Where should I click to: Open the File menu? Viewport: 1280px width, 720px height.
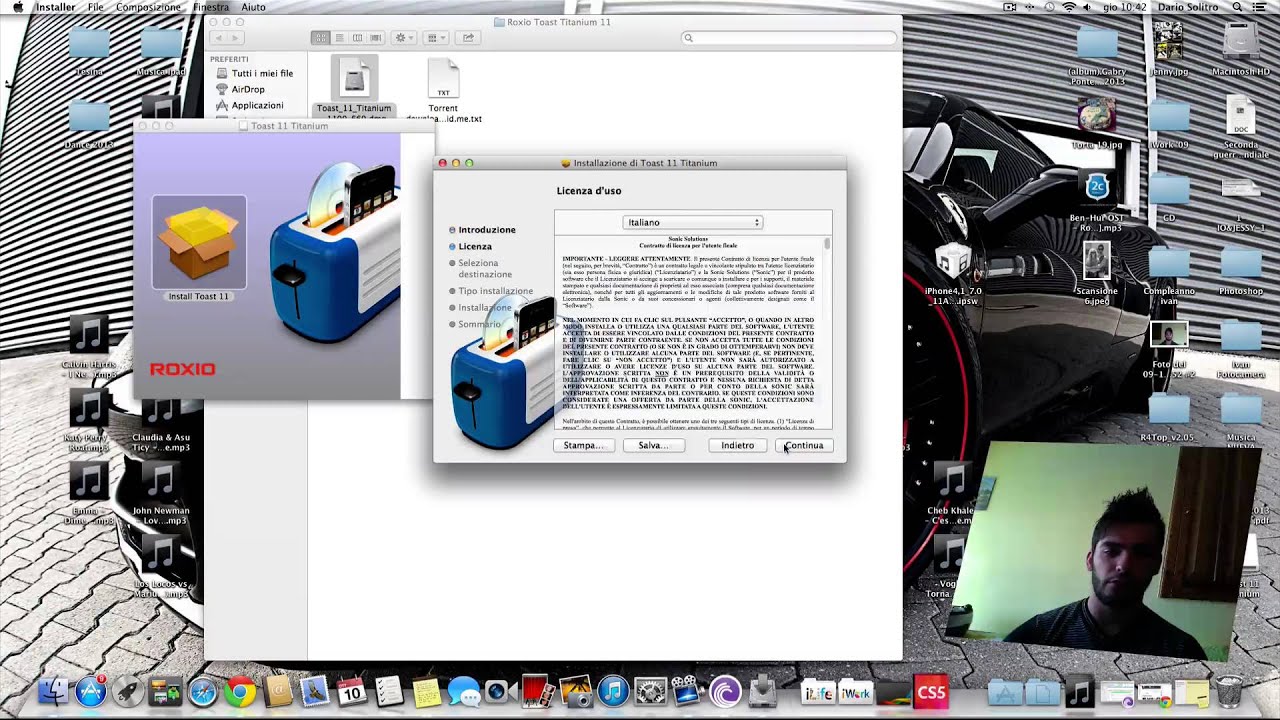[x=96, y=7]
